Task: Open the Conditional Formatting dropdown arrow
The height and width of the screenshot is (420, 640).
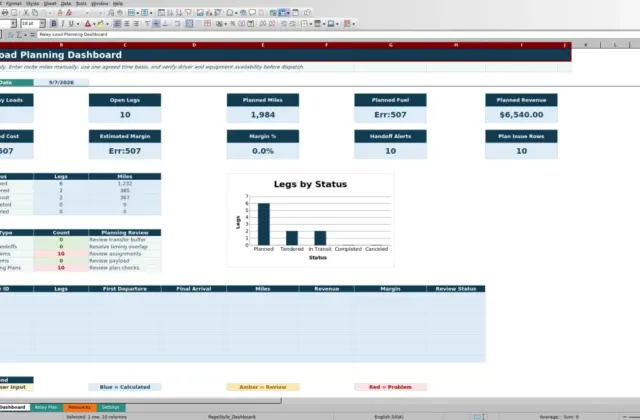Action: [x=353, y=24]
